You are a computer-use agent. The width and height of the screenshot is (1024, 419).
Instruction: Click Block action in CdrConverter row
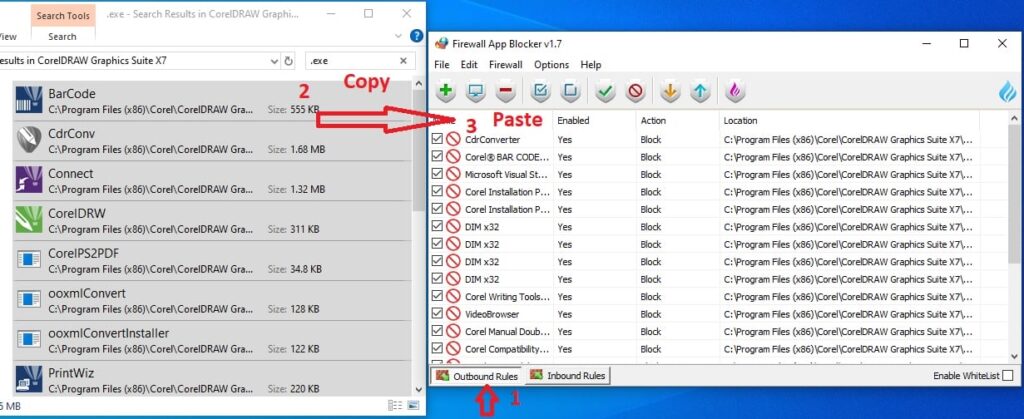pyautogui.click(x=651, y=139)
